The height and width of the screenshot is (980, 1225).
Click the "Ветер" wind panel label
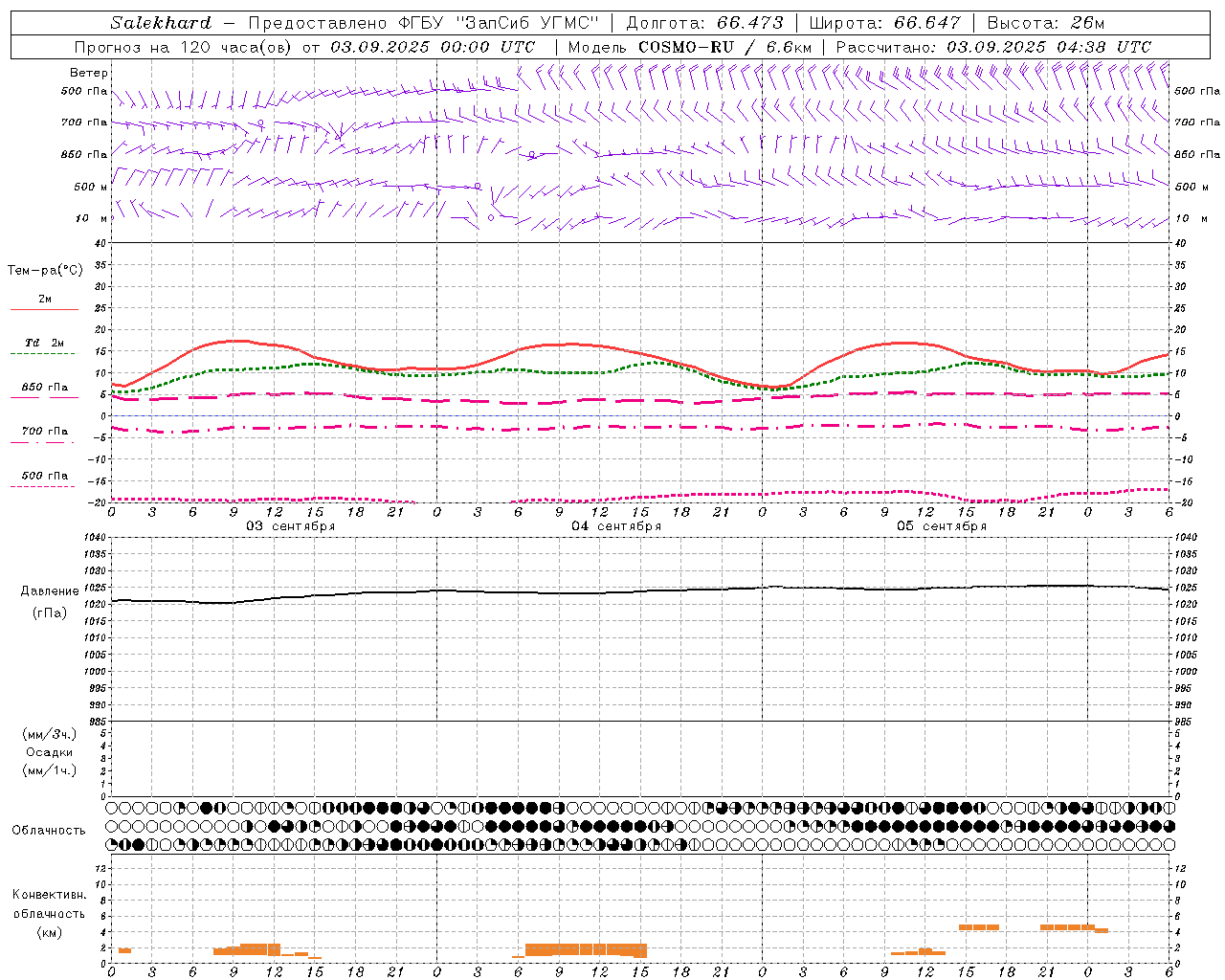click(89, 73)
